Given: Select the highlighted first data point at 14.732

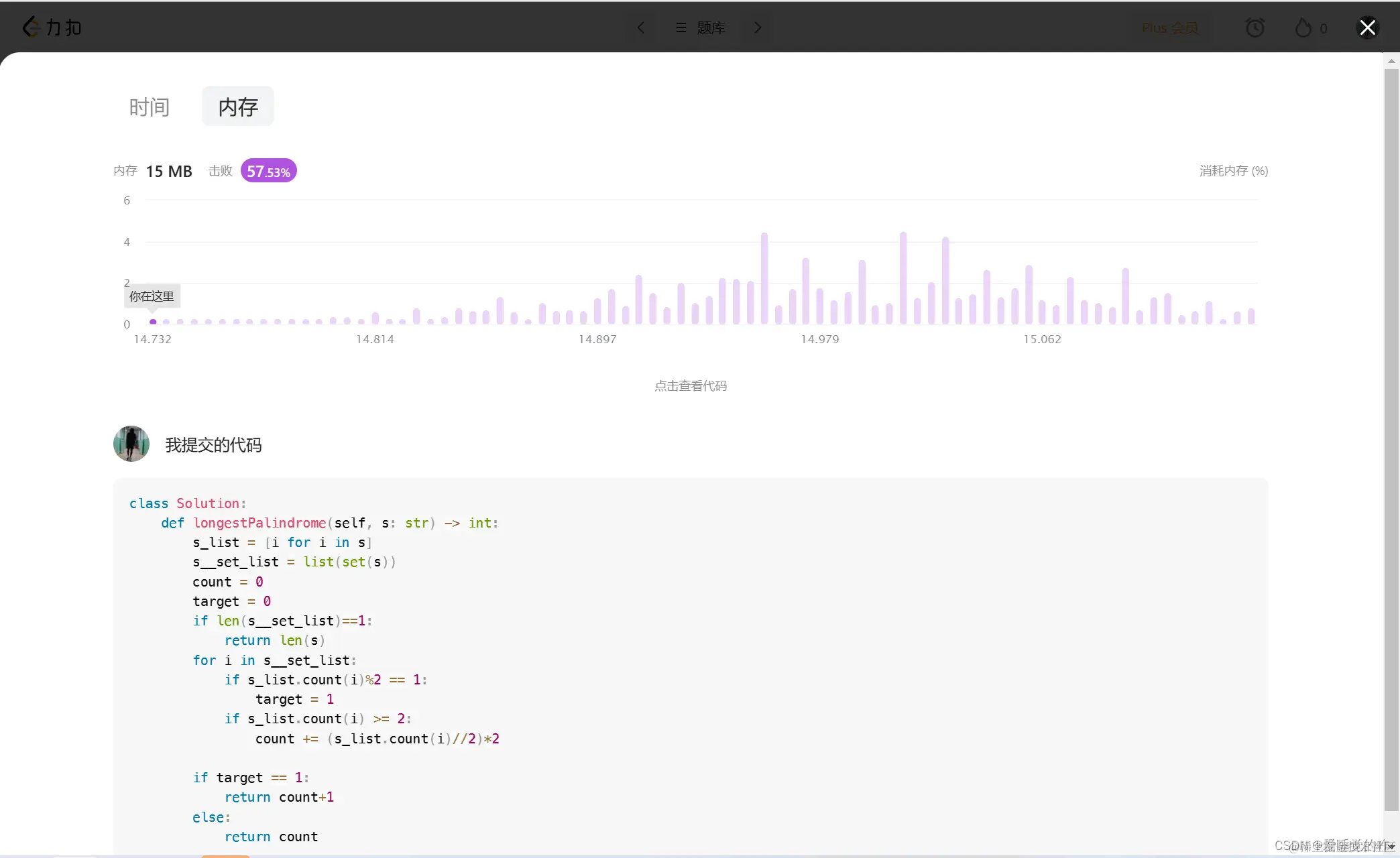Looking at the screenshot, I should click(153, 322).
